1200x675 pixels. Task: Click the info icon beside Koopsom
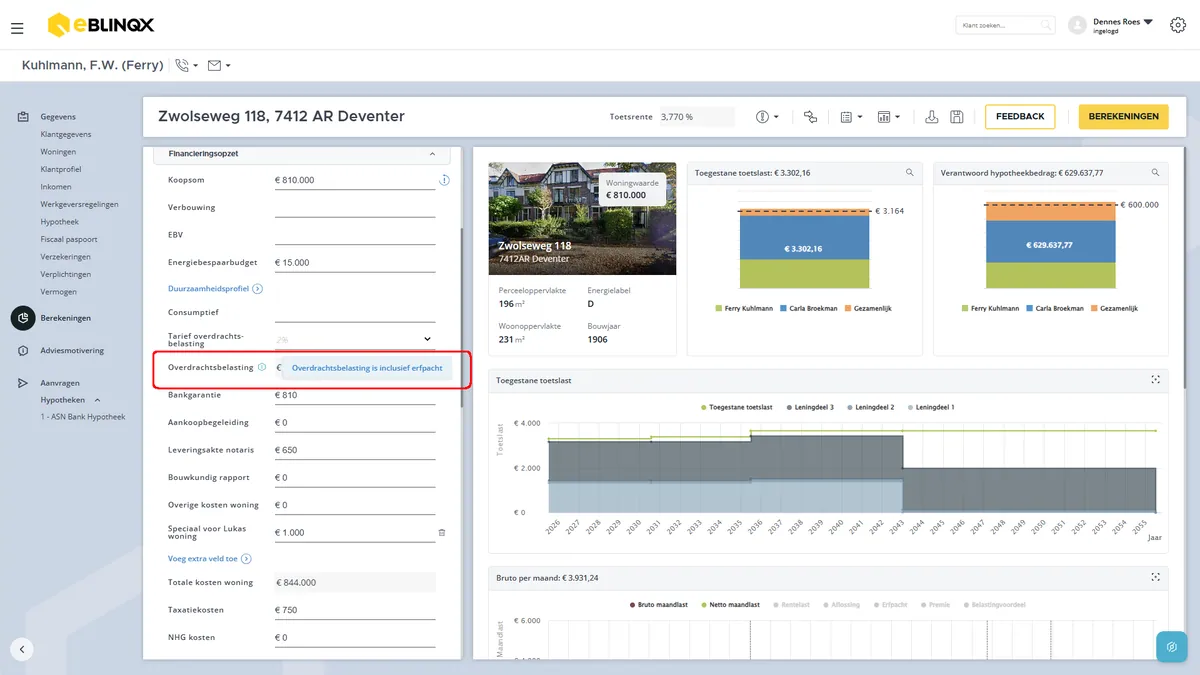tap(444, 180)
